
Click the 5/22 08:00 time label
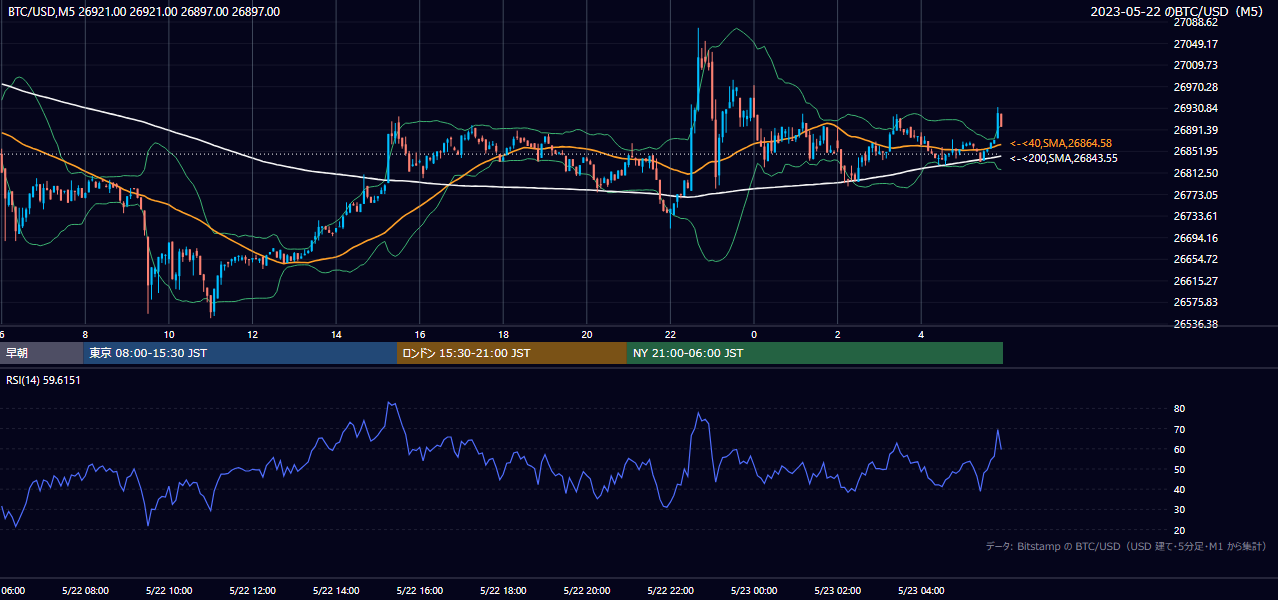pyautogui.click(x=85, y=590)
